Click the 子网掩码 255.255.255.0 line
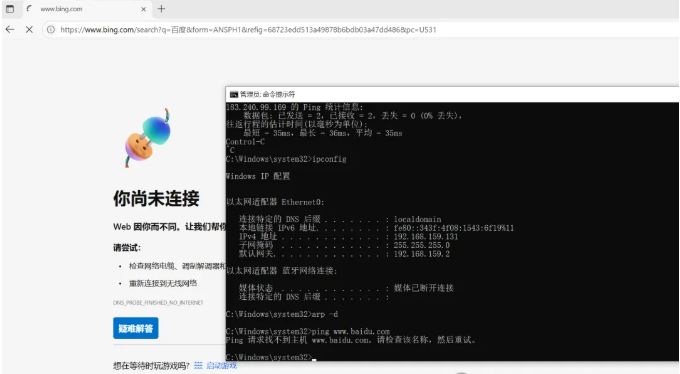The height and width of the screenshot is (374, 680). [x=344, y=245]
